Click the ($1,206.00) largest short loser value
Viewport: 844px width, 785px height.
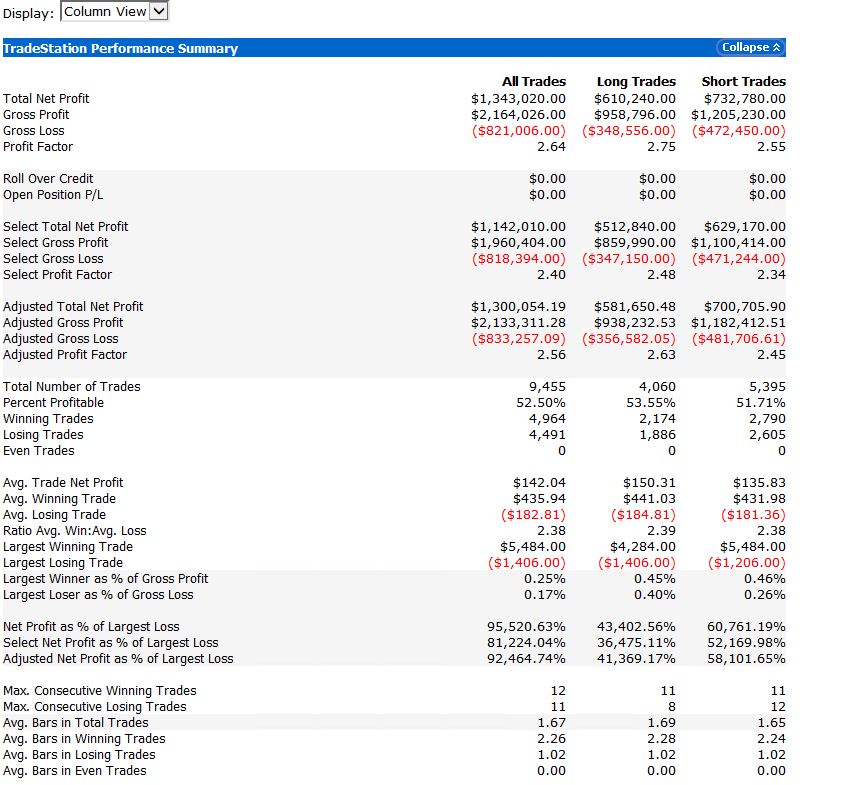[747, 563]
